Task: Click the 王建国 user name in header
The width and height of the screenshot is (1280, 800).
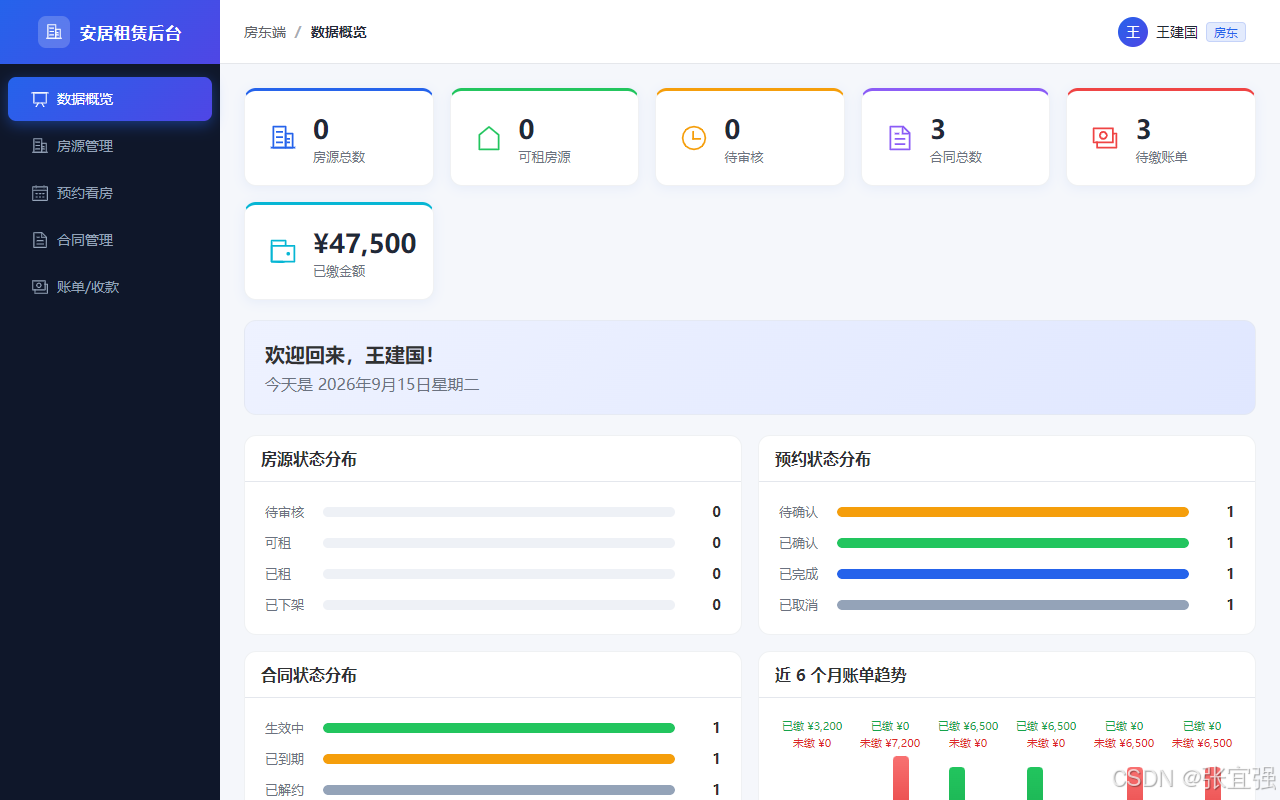Action: pos(1177,32)
